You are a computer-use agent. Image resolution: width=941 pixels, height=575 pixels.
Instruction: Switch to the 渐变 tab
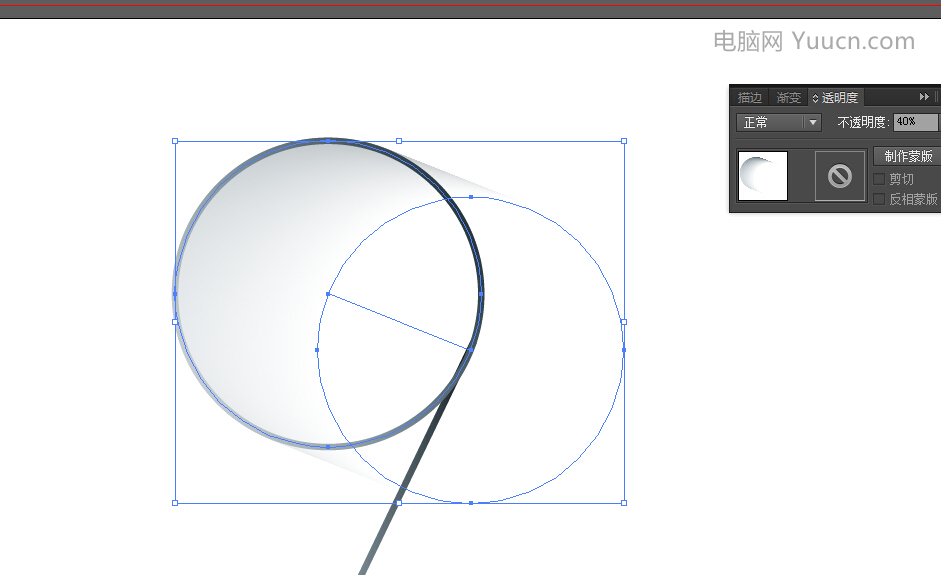789,97
